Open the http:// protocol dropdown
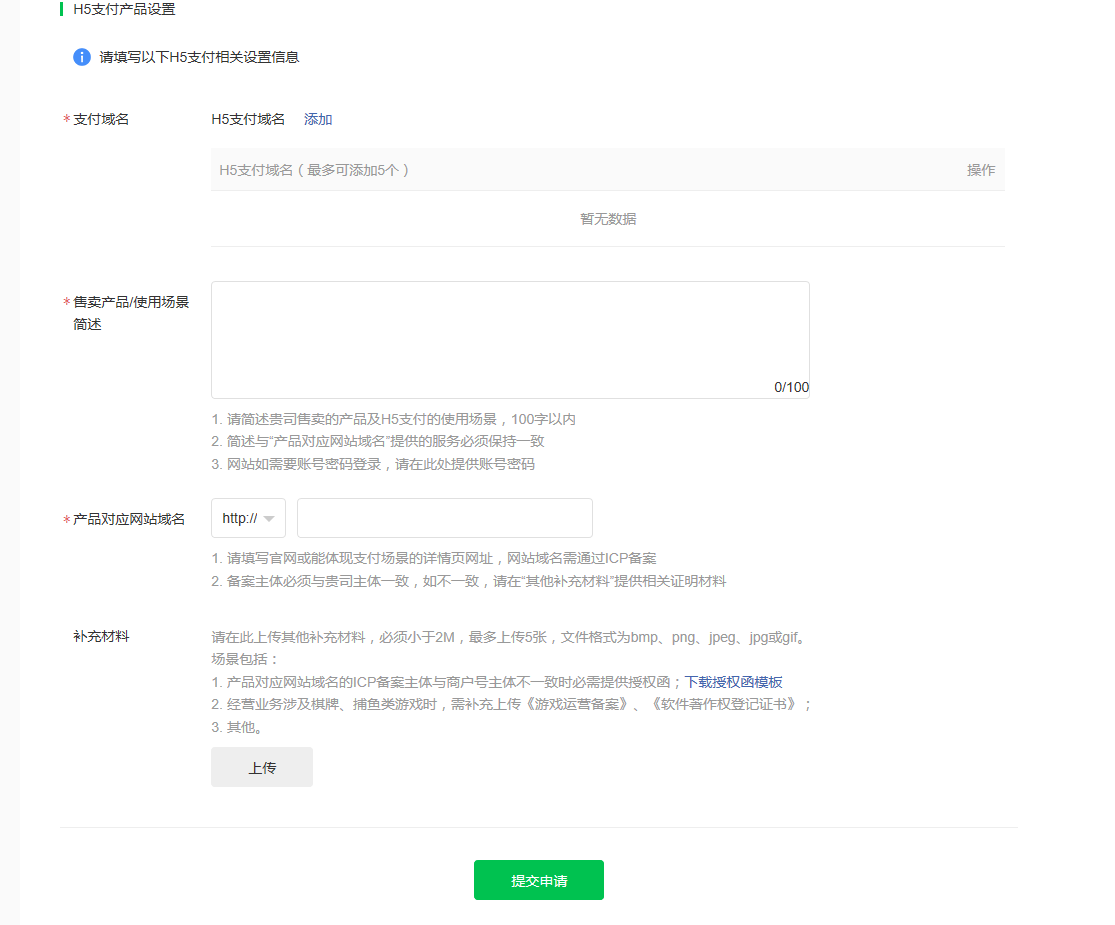1115x925 pixels. [247, 518]
